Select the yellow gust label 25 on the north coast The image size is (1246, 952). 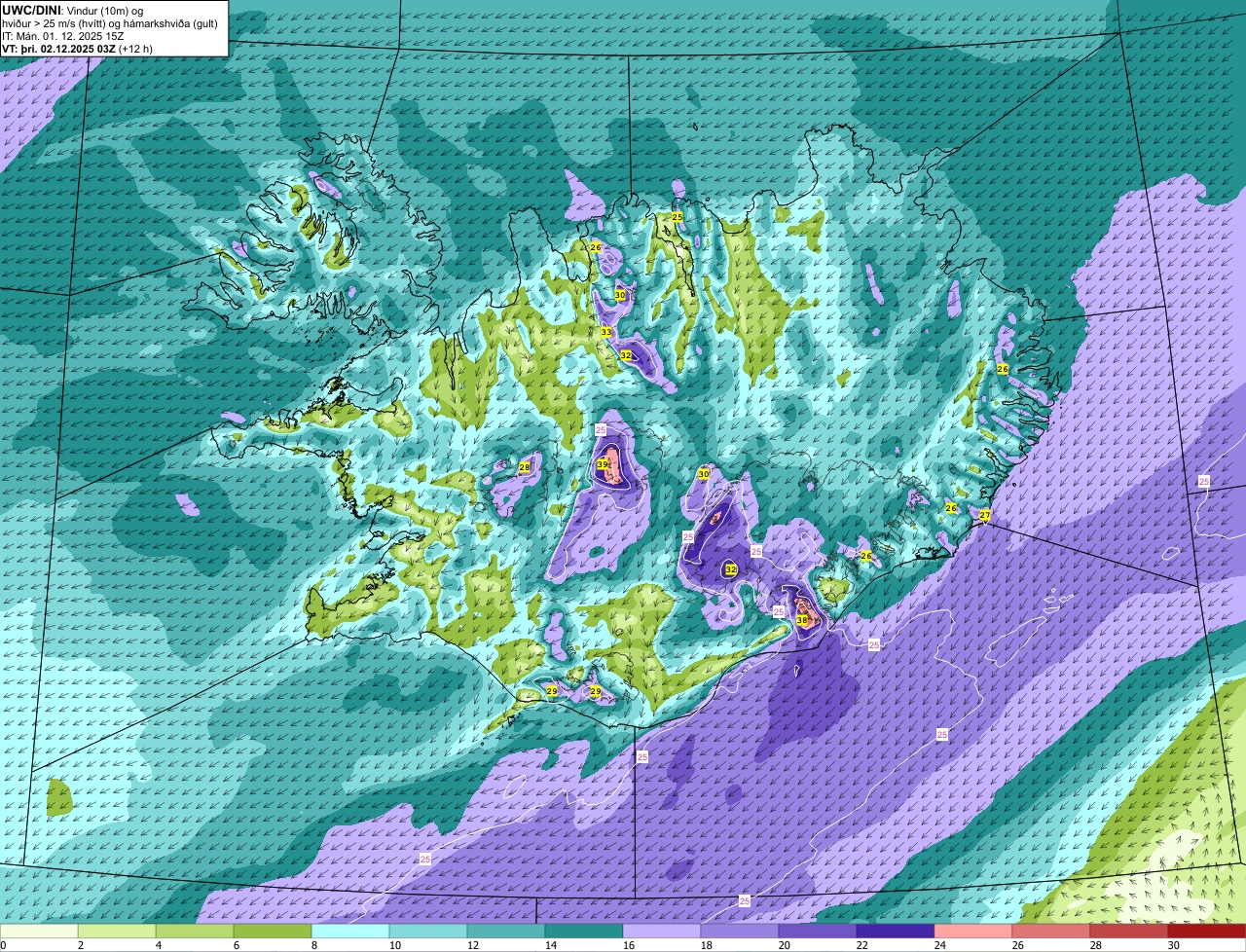click(x=678, y=217)
